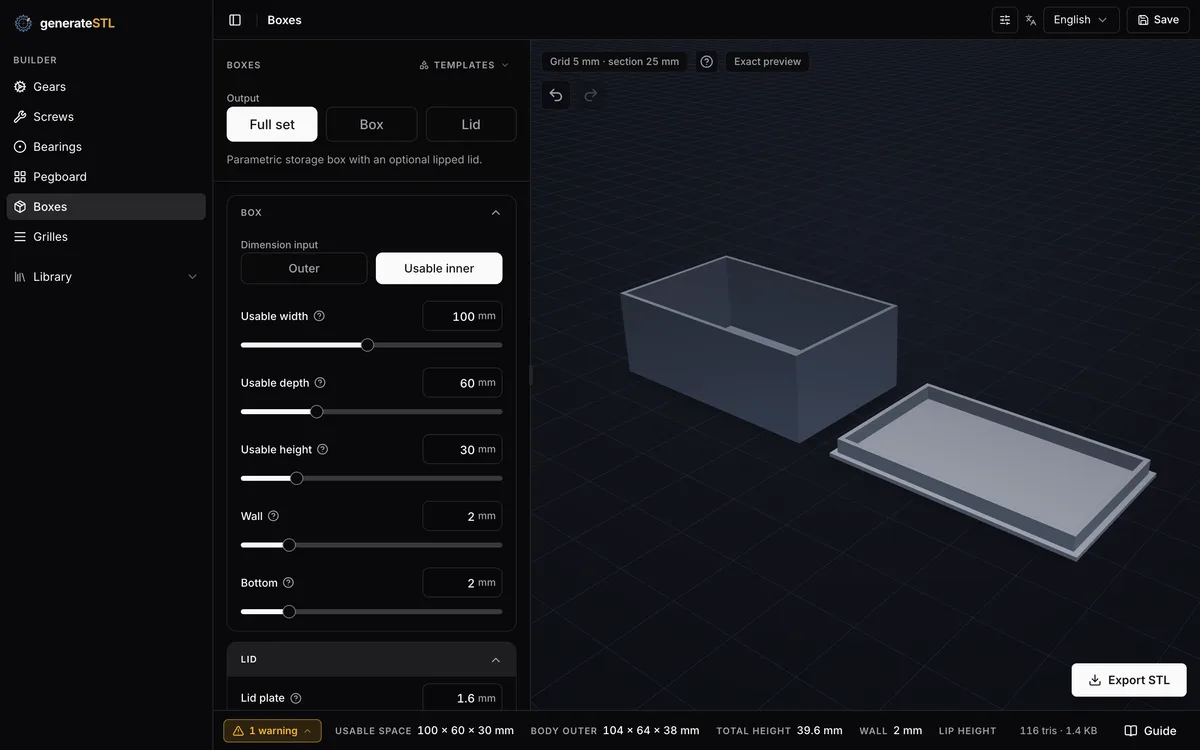This screenshot has height=750, width=1200.
Task: Click the Usable width slider handle
Action: [367, 345]
